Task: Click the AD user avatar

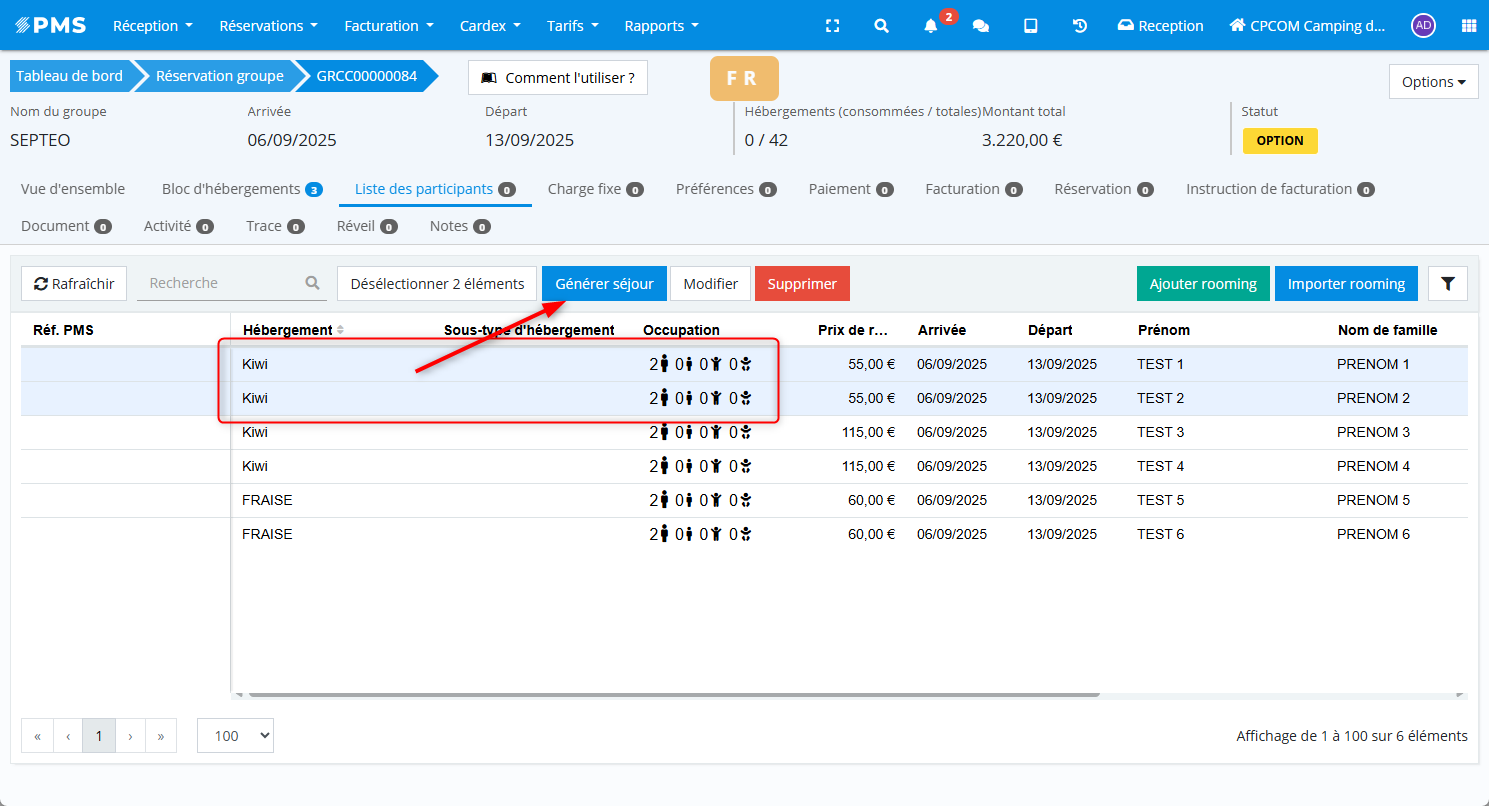Action: pyautogui.click(x=1423, y=26)
